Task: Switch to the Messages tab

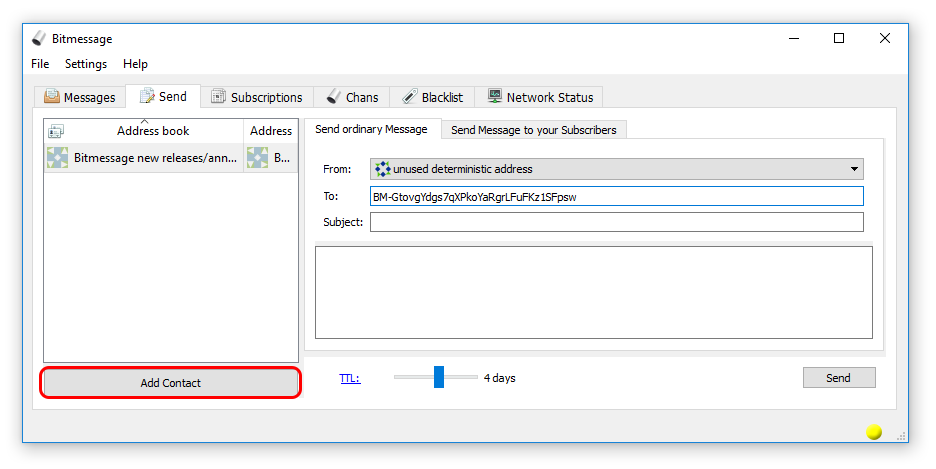Action: (x=80, y=97)
